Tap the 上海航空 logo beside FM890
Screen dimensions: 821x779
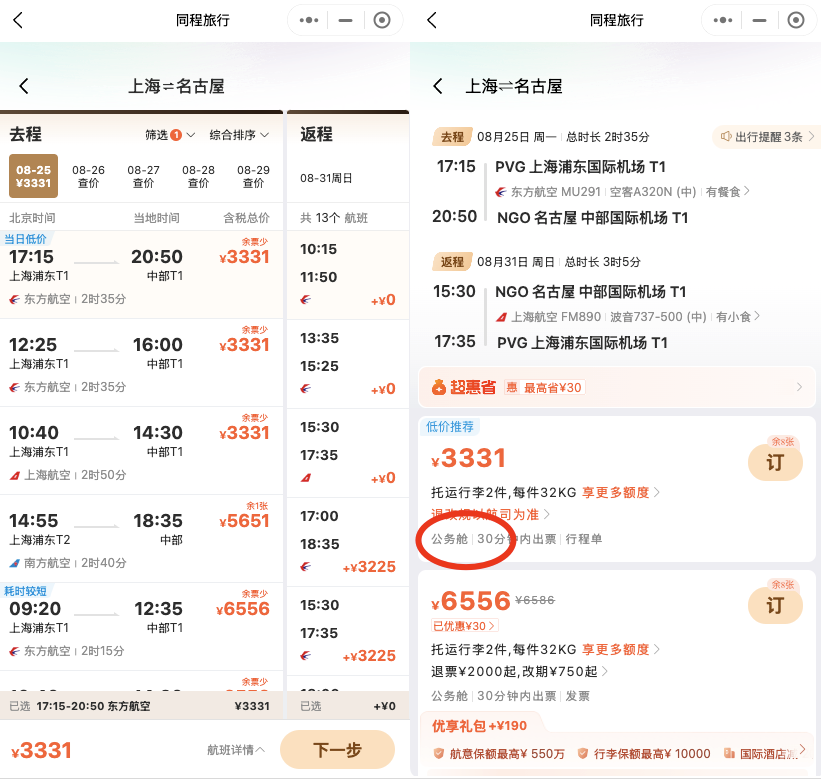[x=501, y=317]
